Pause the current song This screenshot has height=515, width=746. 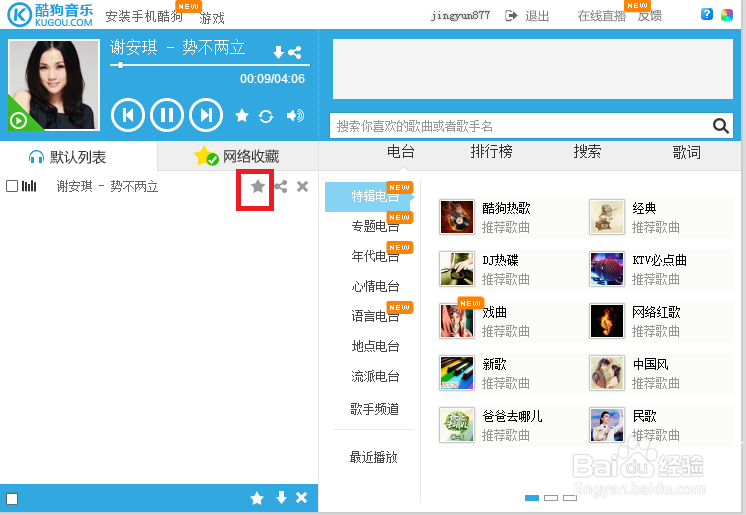[x=167, y=115]
